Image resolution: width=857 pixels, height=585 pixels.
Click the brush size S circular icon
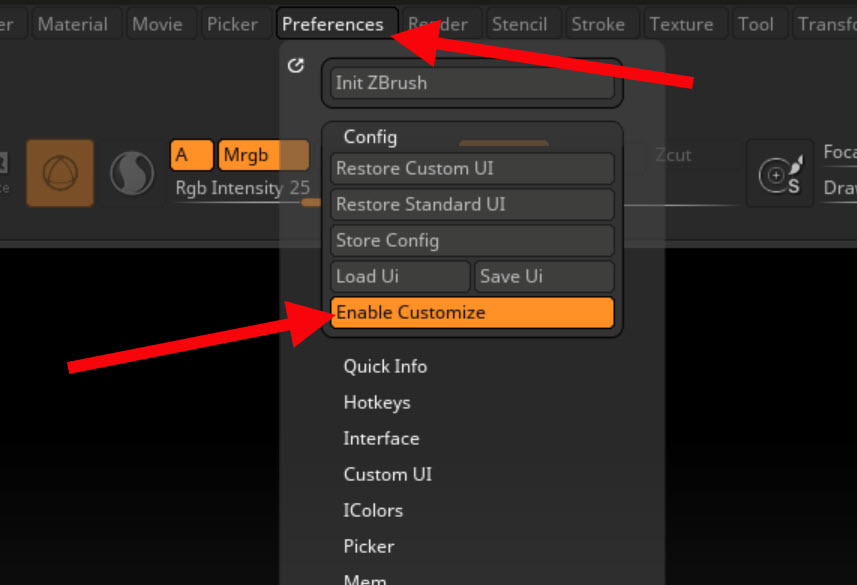(780, 173)
